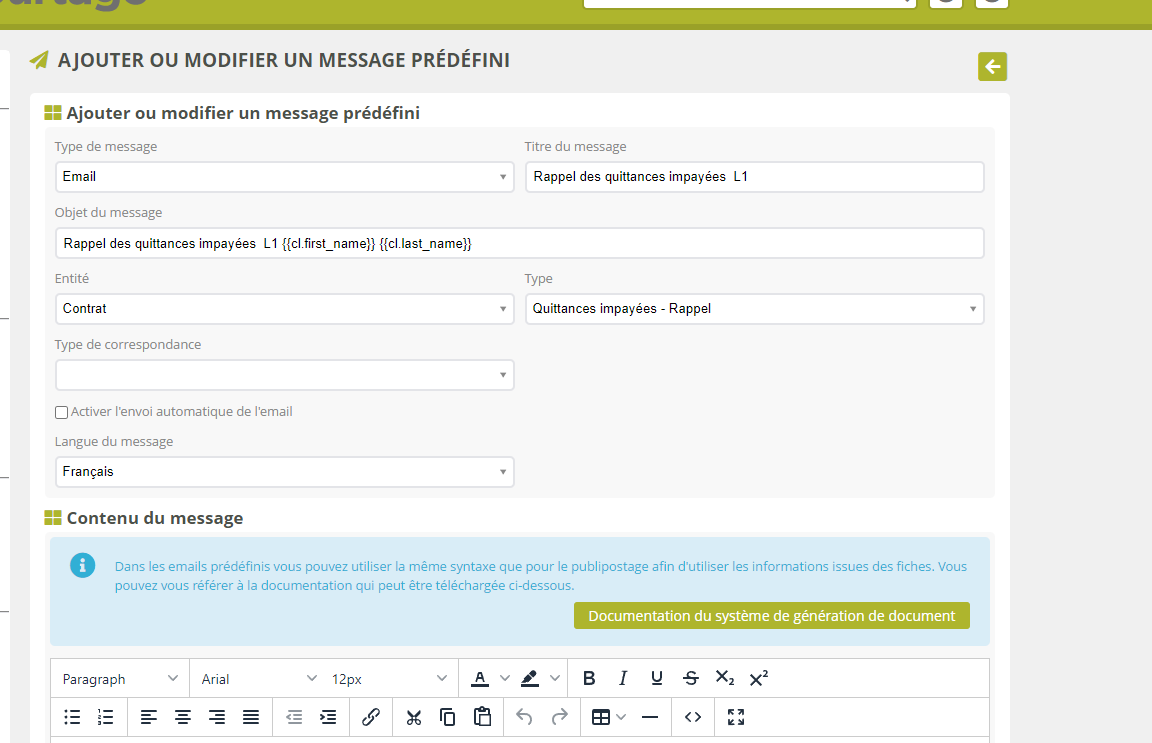Open the Langue du message dropdown
The image size is (1152, 743).
[284, 472]
